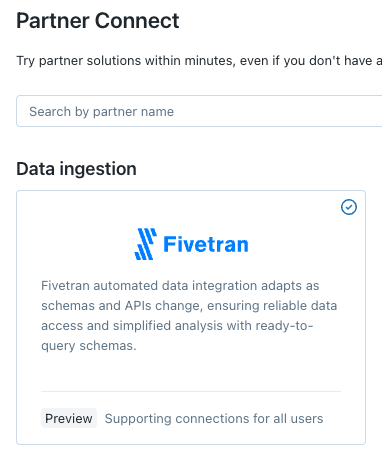Select the Supporting connections for all users text
Screen dimensions: 382x457
(214, 418)
